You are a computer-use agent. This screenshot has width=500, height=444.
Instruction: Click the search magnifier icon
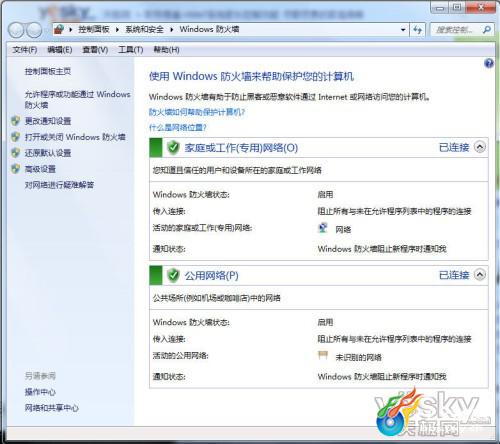(x=487, y=30)
